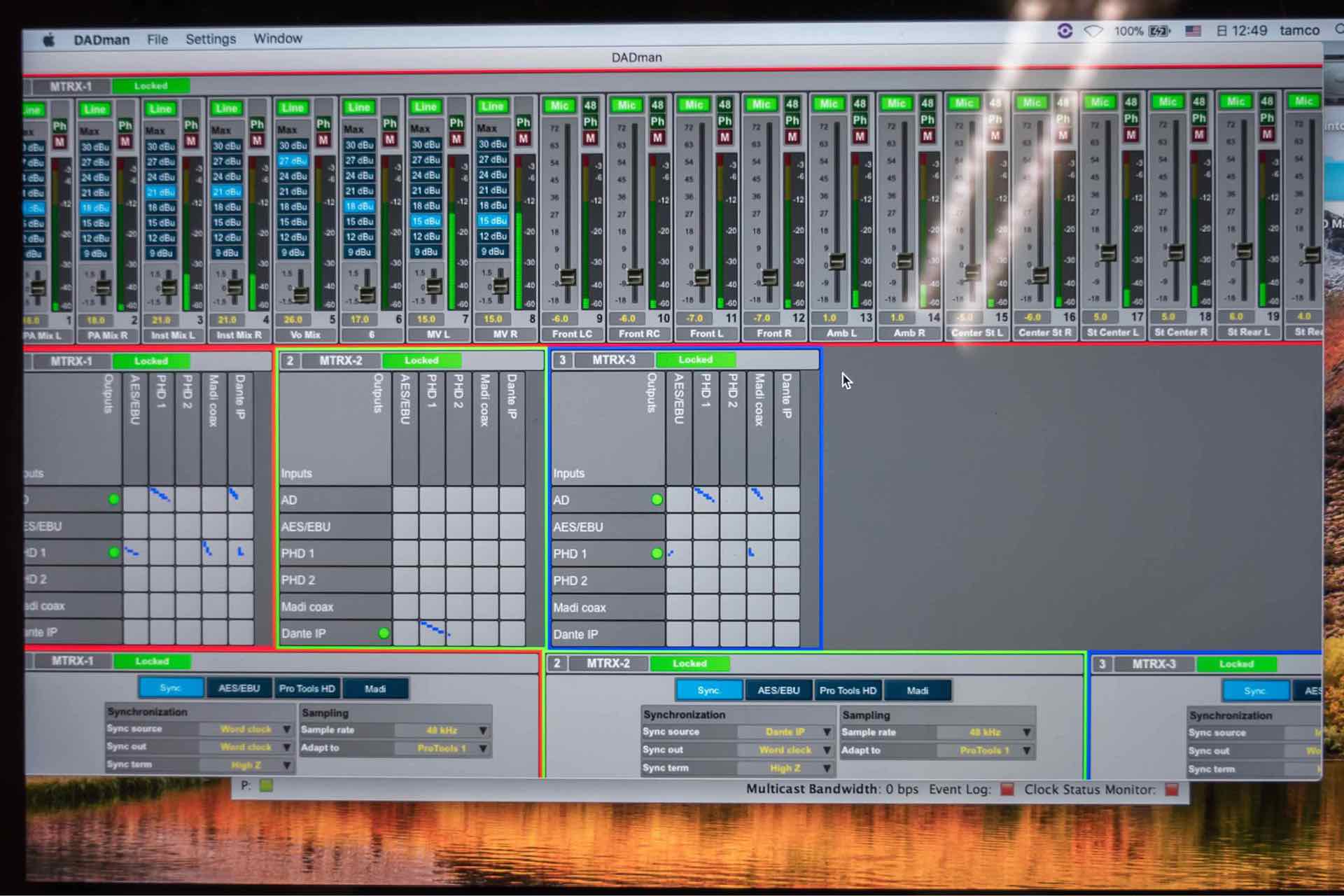Click MTRX-3 crosspoint PHD 1 to Madi coax

(759, 553)
